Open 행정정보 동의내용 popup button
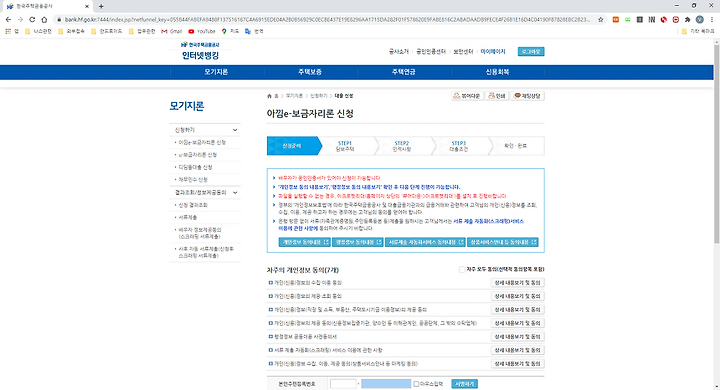Viewport: 720px width, 390px height. click(358, 242)
